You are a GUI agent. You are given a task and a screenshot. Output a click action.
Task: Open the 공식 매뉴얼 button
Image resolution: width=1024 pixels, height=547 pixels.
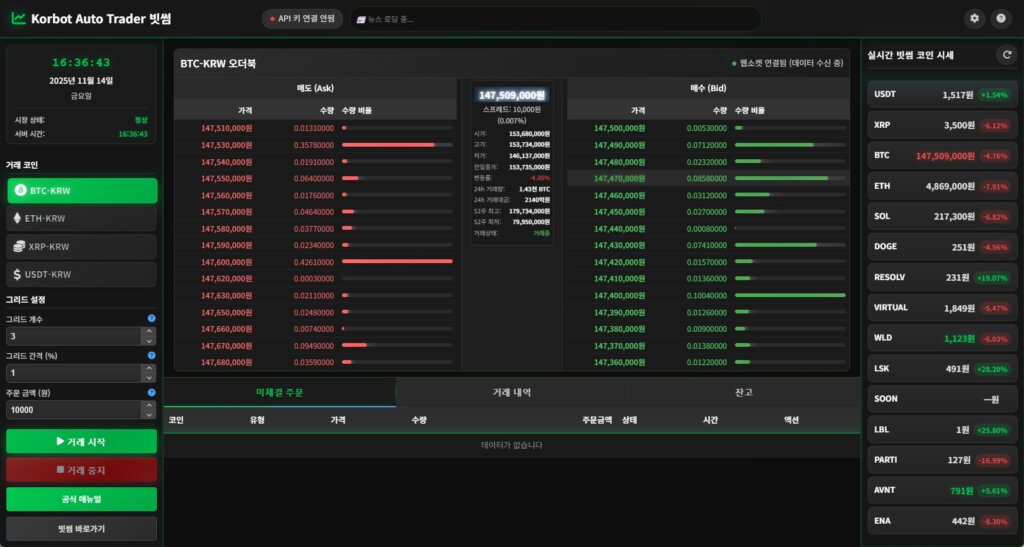(81, 499)
